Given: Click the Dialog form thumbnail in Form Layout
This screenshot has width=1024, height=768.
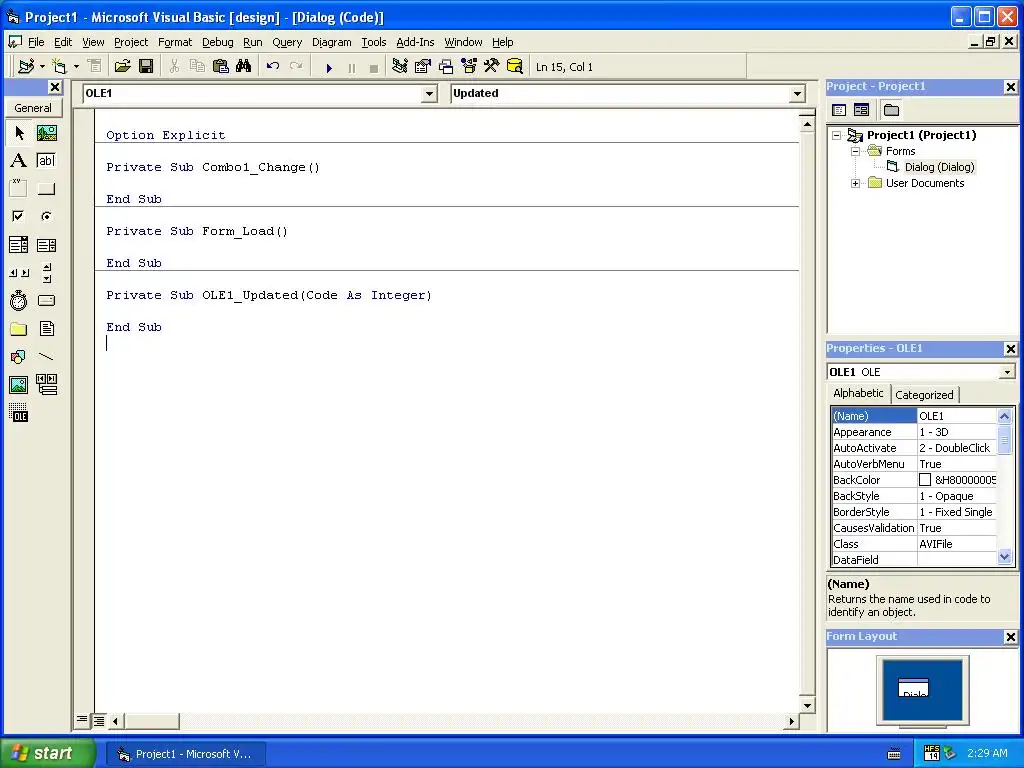Looking at the screenshot, I should tap(914, 688).
